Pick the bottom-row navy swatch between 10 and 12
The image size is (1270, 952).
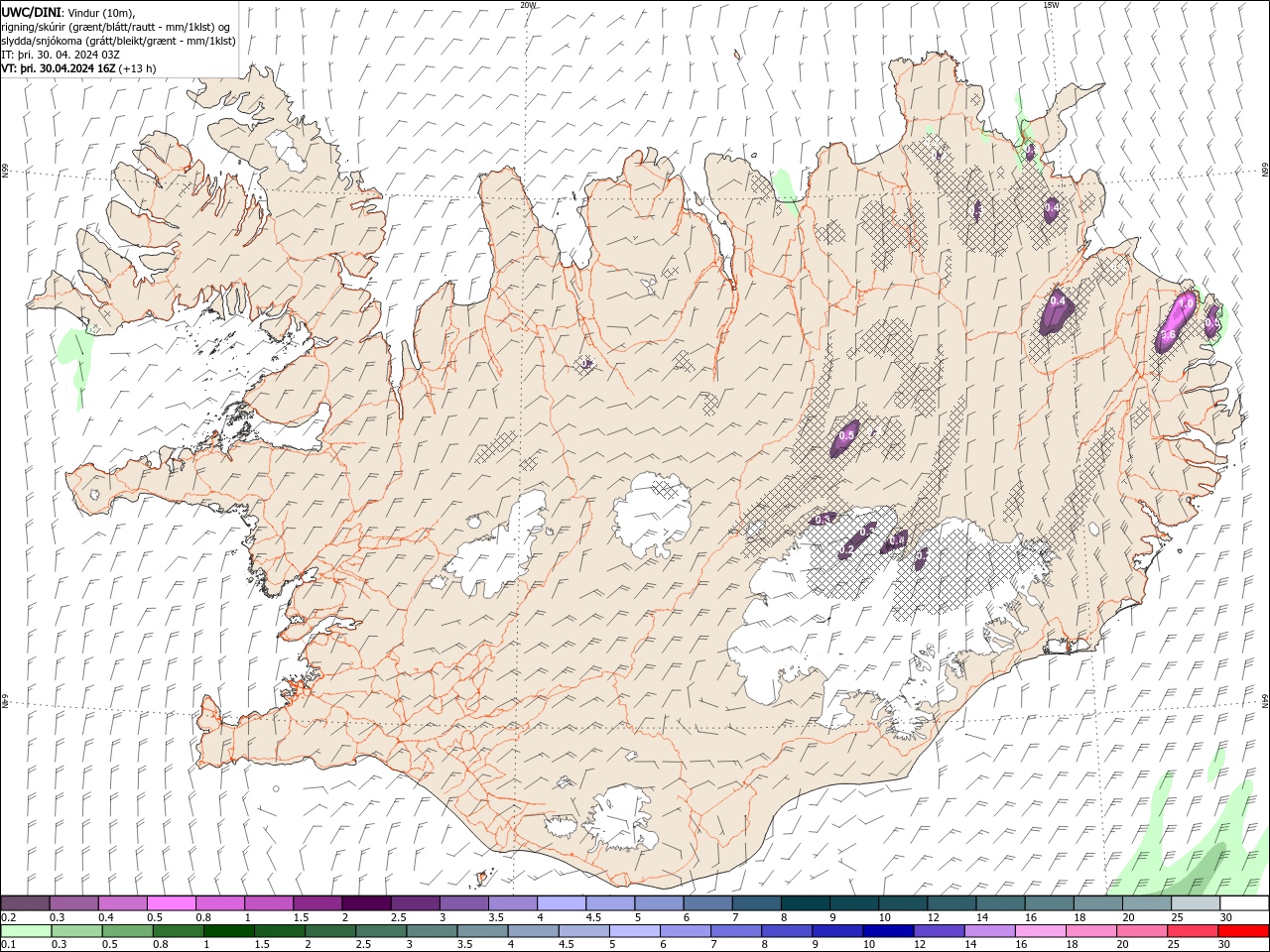pos(888,931)
